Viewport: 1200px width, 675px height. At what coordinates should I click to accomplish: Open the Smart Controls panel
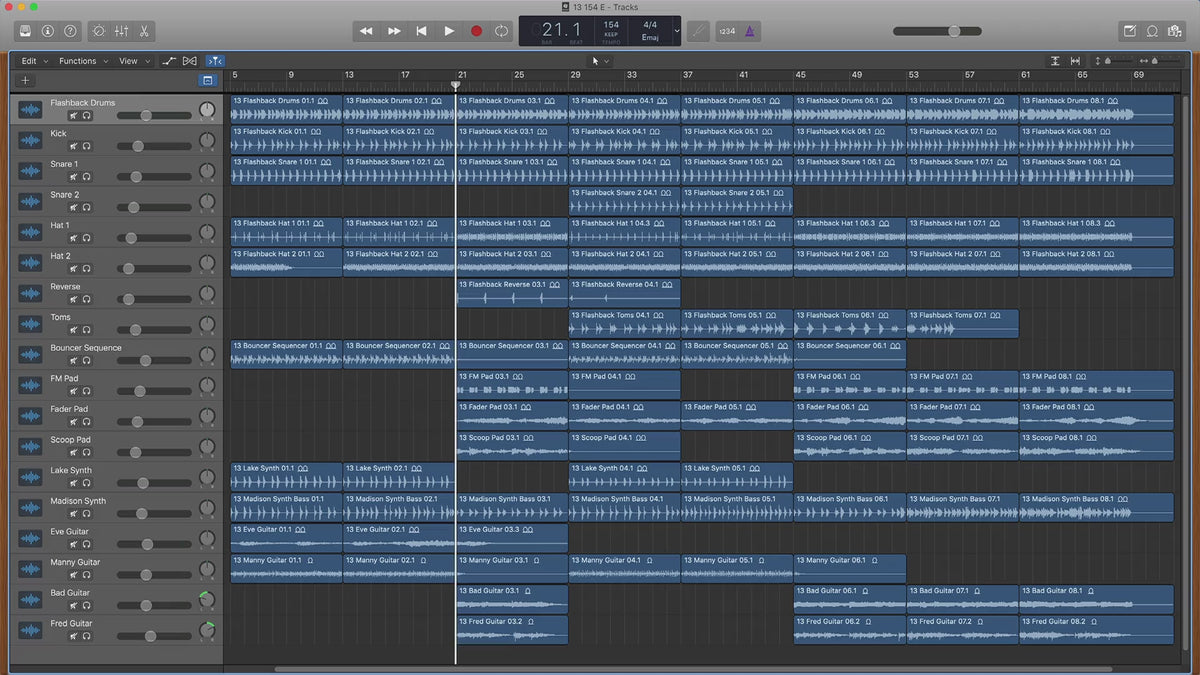tap(98, 31)
